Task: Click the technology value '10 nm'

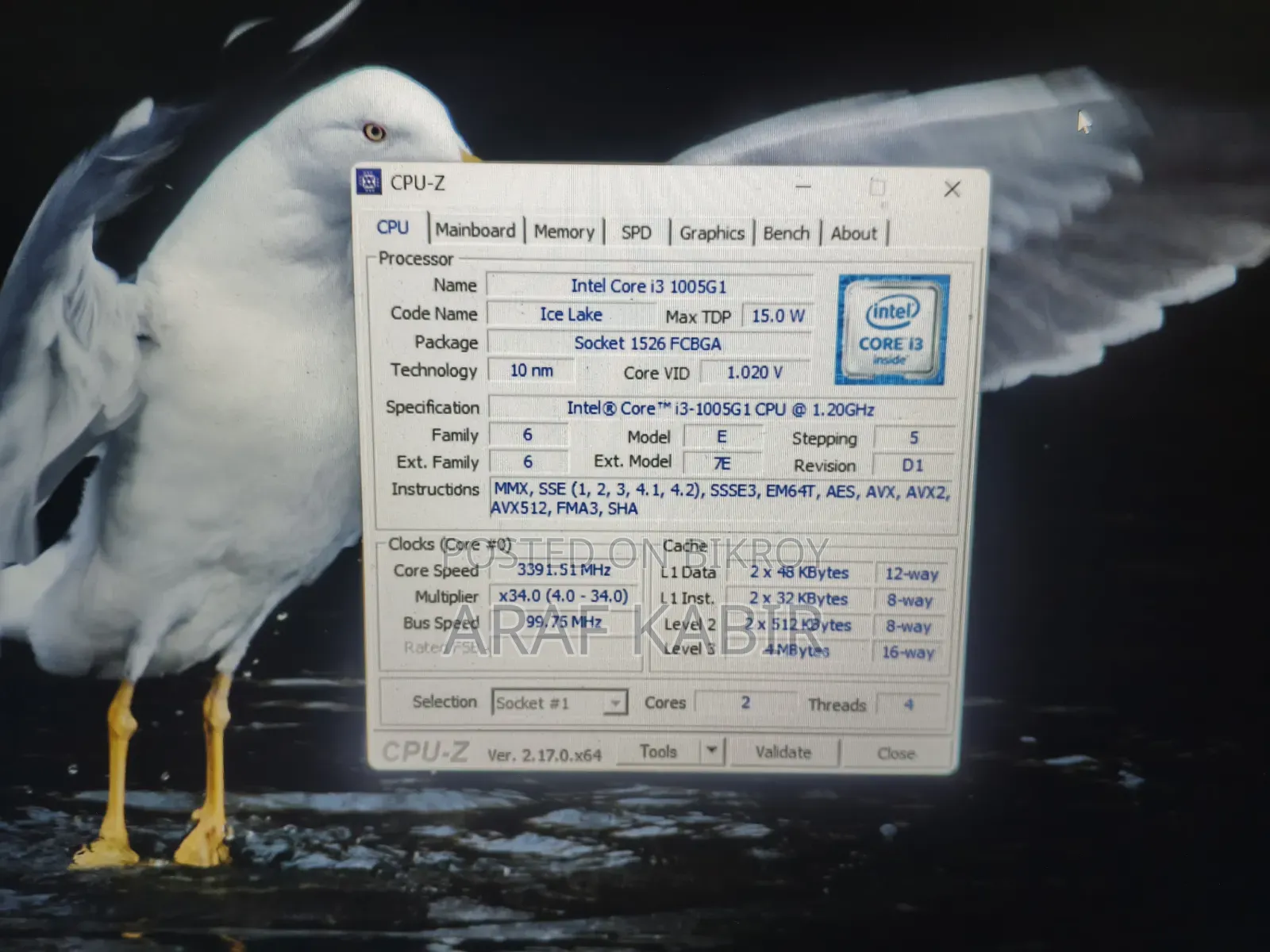Action: 532,370
